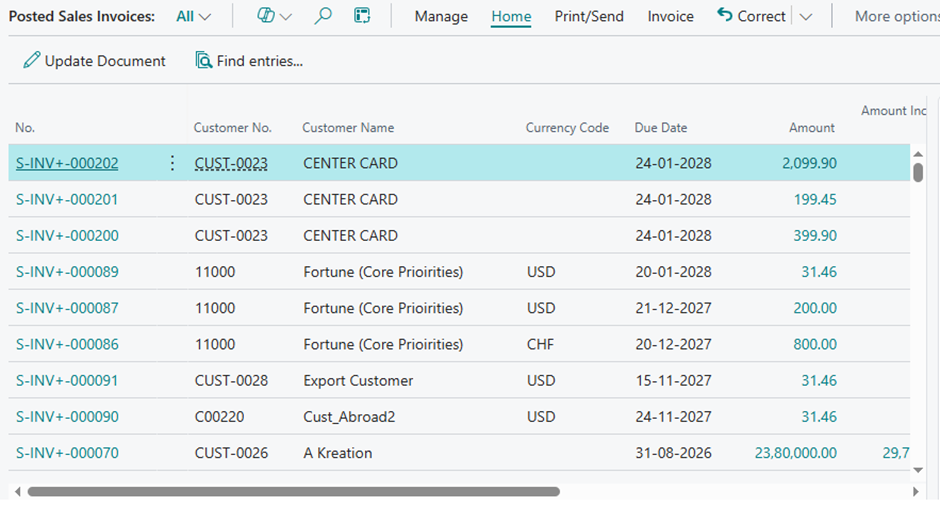The width and height of the screenshot is (940, 506).
Task: Open the All views filter dropdown
Action: click(193, 16)
